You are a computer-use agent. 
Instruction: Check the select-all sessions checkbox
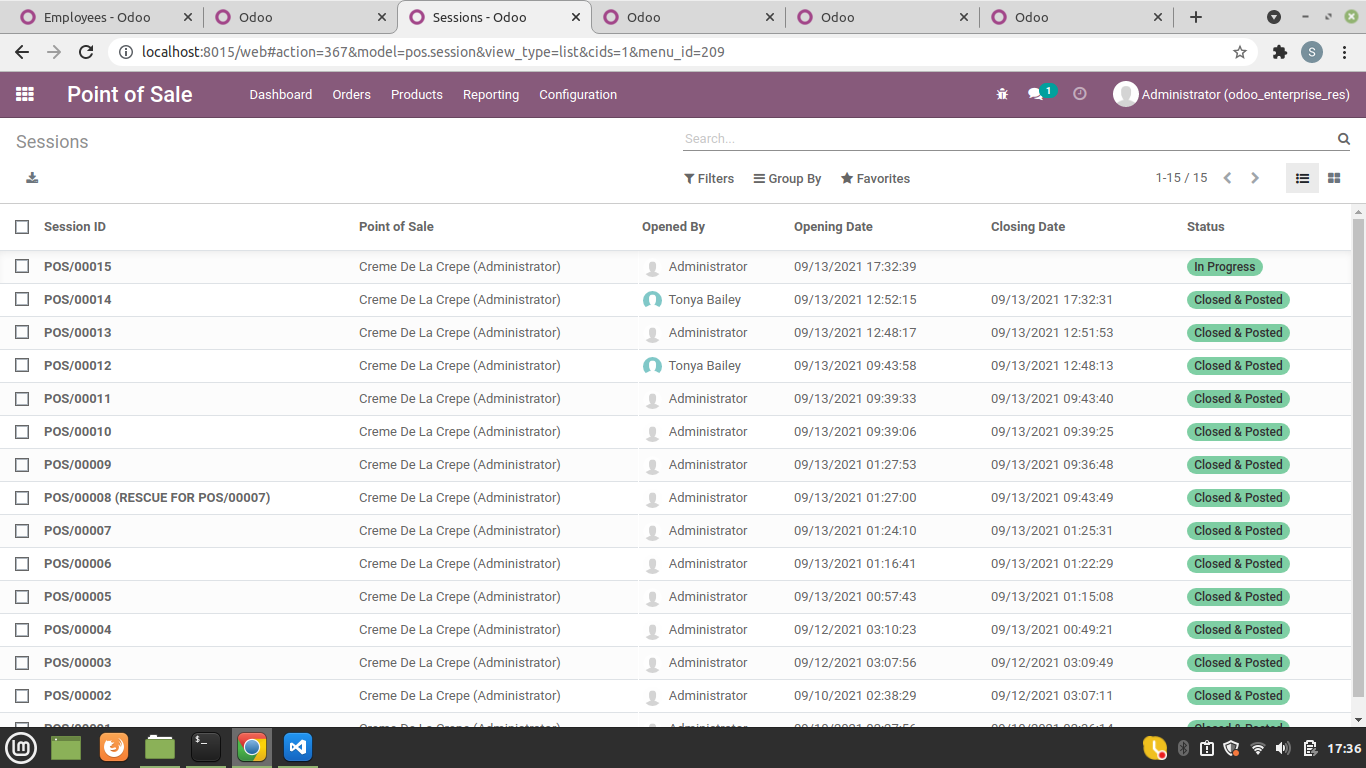coord(22,227)
